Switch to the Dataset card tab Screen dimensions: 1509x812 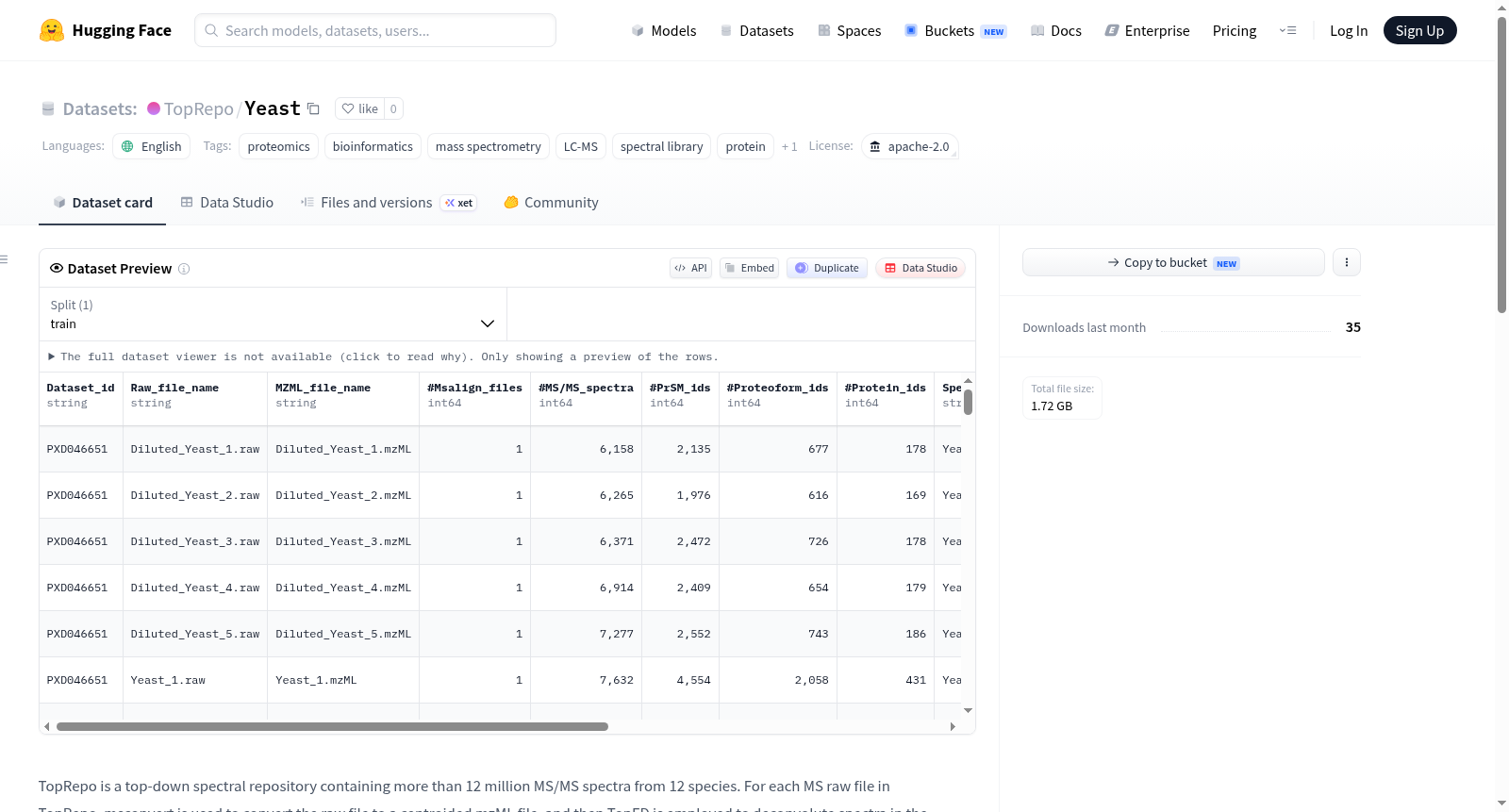point(102,202)
